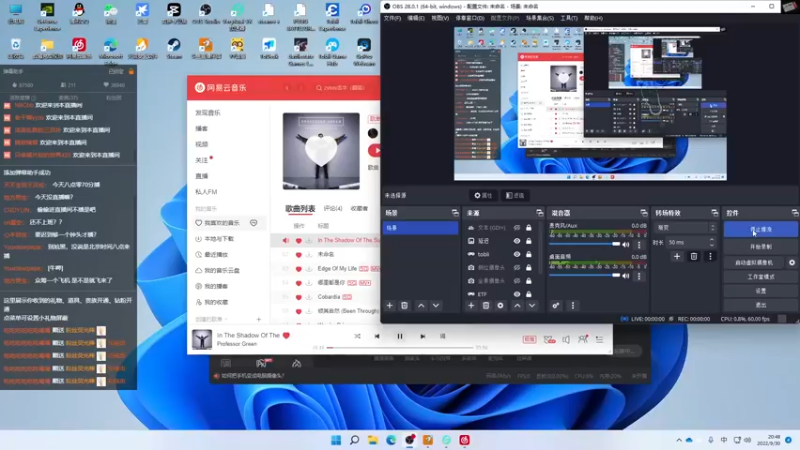Remove transition using trash icon
This screenshot has width=800, height=450.
(x=693, y=256)
